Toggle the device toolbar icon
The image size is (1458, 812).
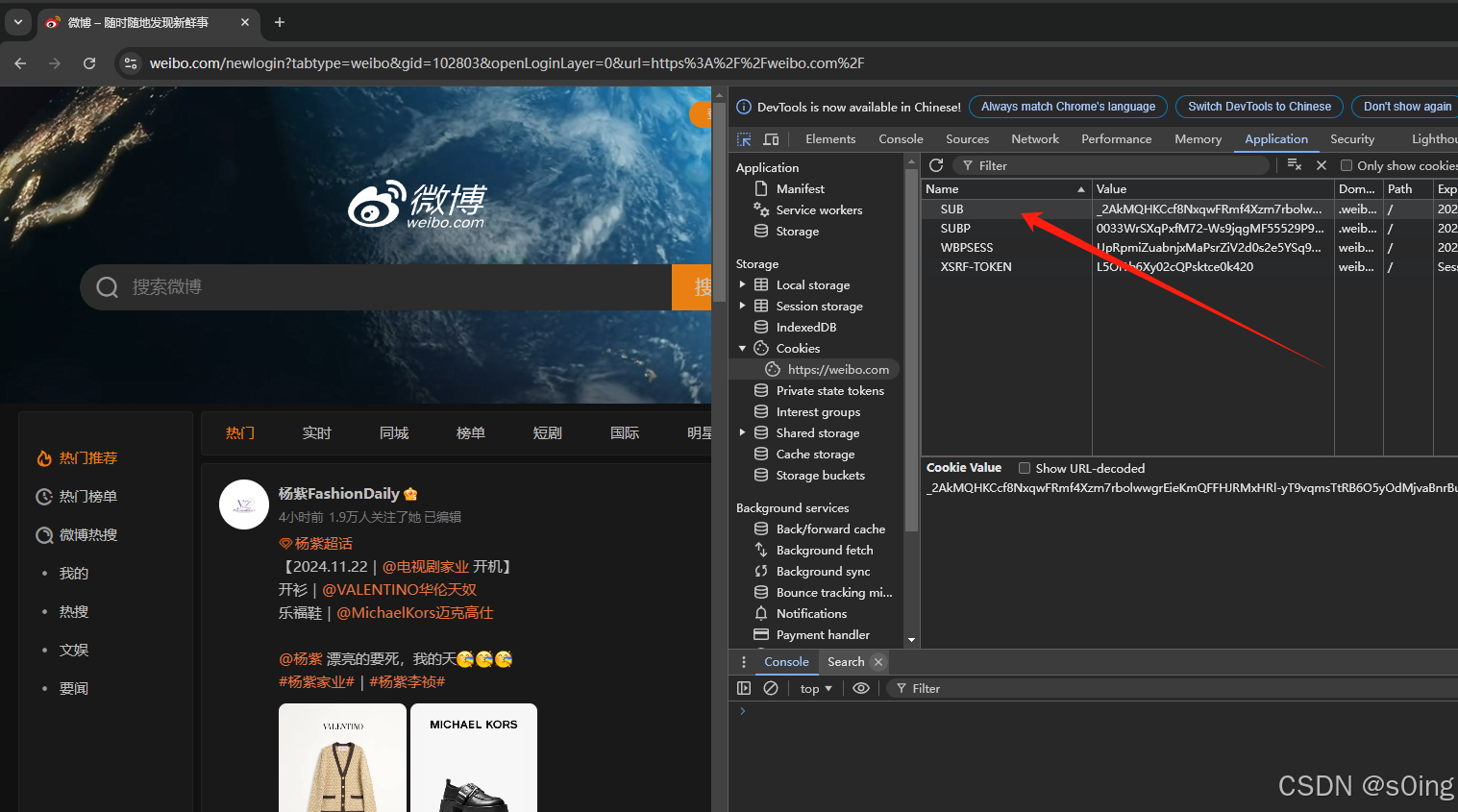pos(771,139)
